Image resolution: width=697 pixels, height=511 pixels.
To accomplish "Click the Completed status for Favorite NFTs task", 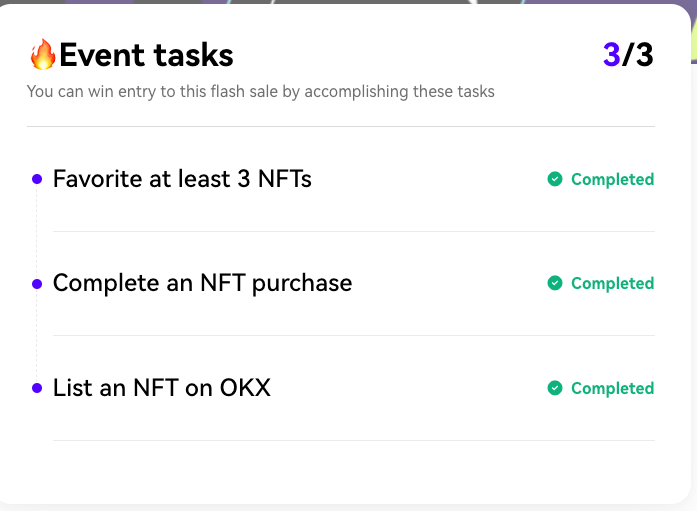I will coord(612,180).
